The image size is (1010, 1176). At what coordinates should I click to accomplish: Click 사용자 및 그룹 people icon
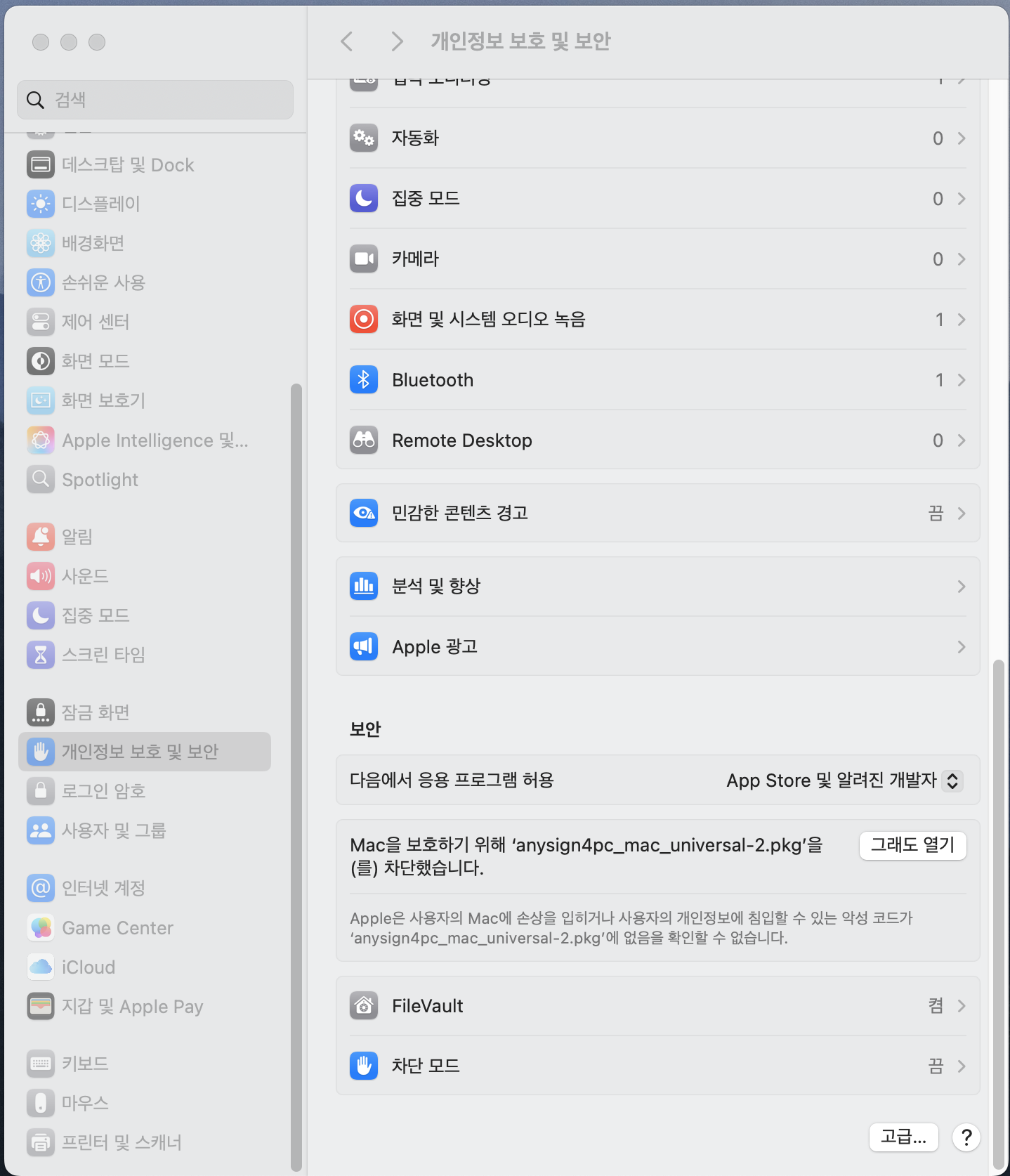(x=41, y=831)
